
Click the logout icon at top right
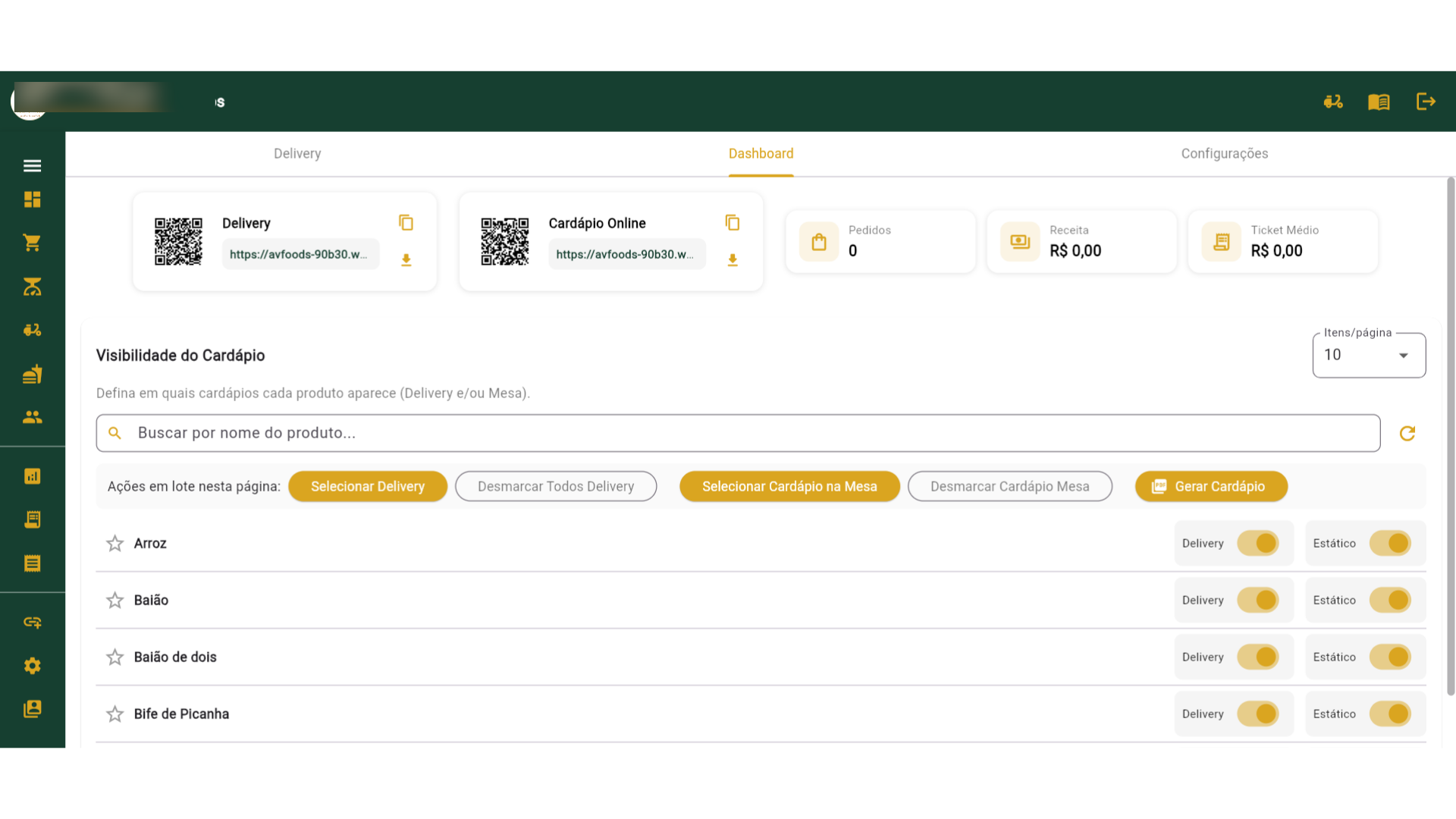[1426, 102]
